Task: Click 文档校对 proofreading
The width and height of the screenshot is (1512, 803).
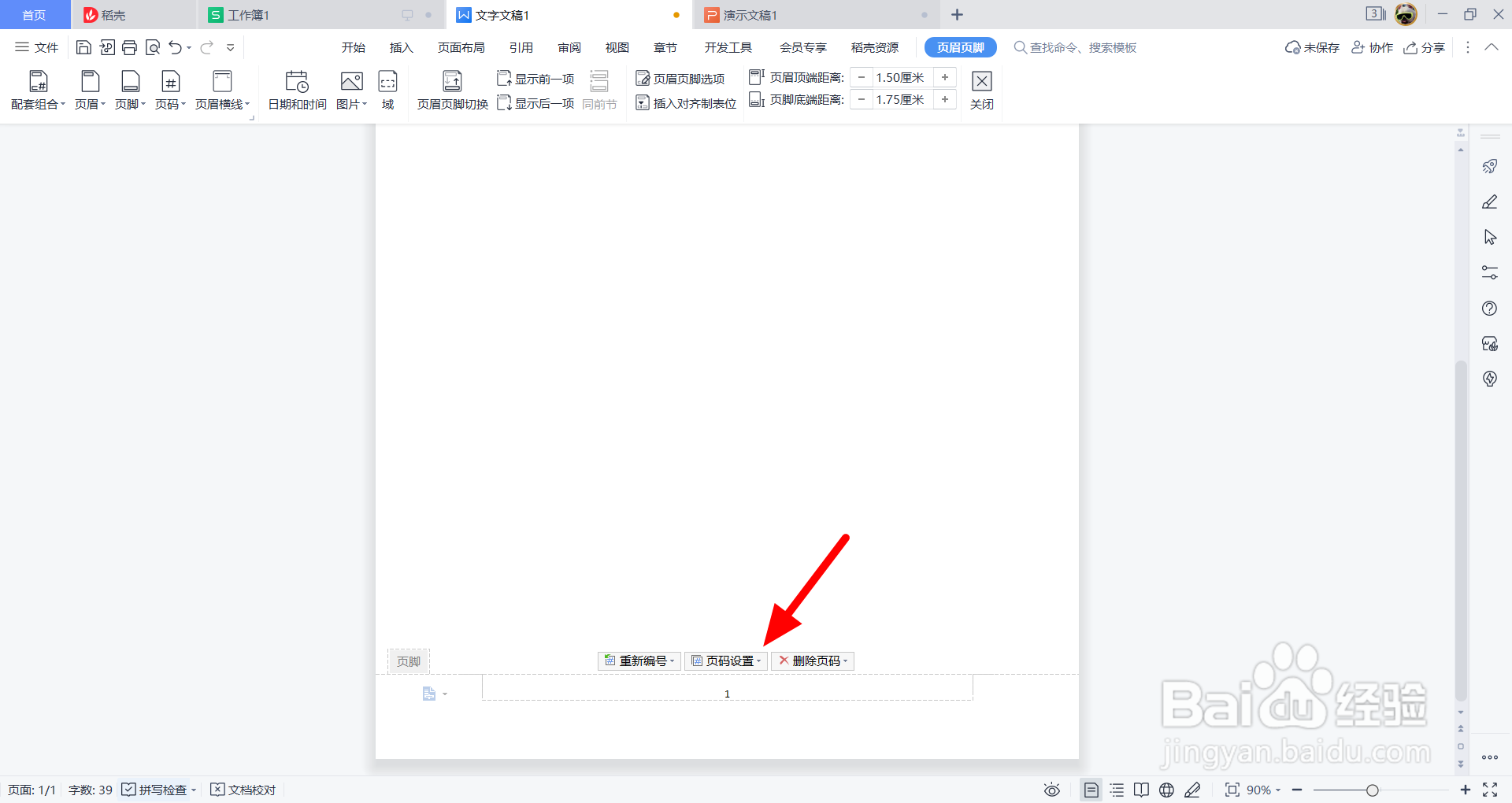Action: [x=243, y=790]
